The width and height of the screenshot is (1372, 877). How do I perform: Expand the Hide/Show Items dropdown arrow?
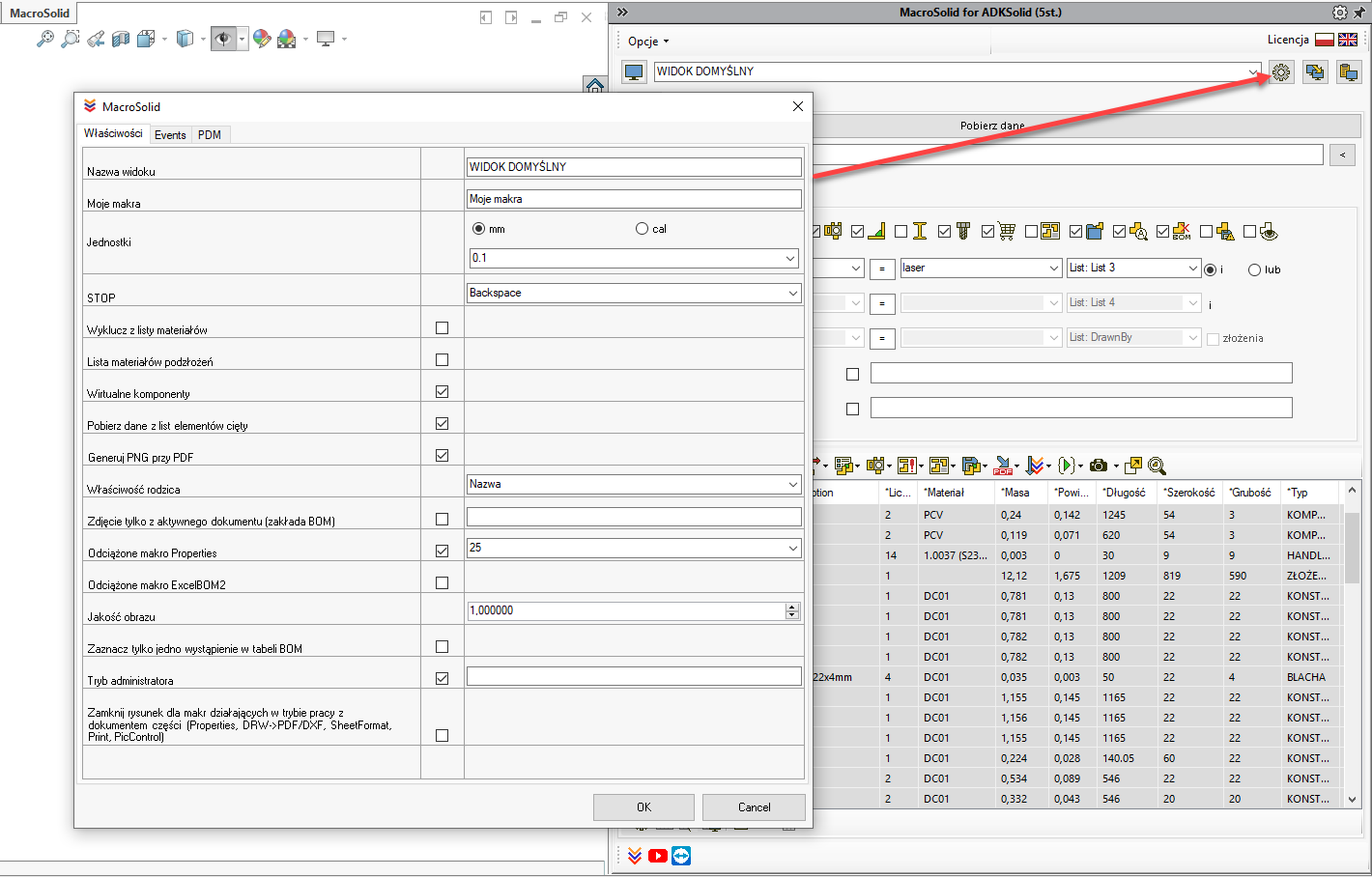(x=242, y=40)
